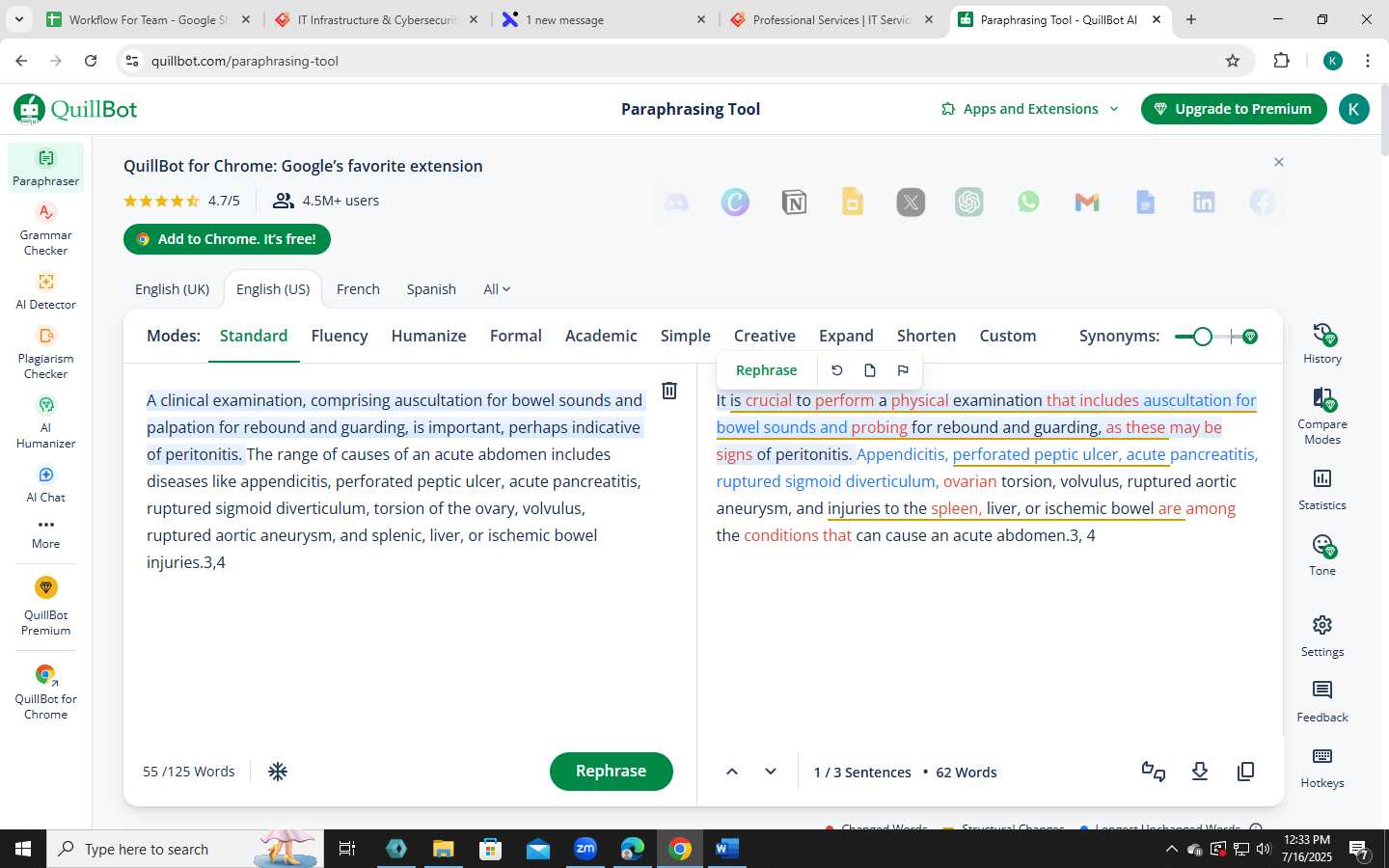This screenshot has width=1389, height=868.
Task: Report sentence with flag icon
Action: 903,370
